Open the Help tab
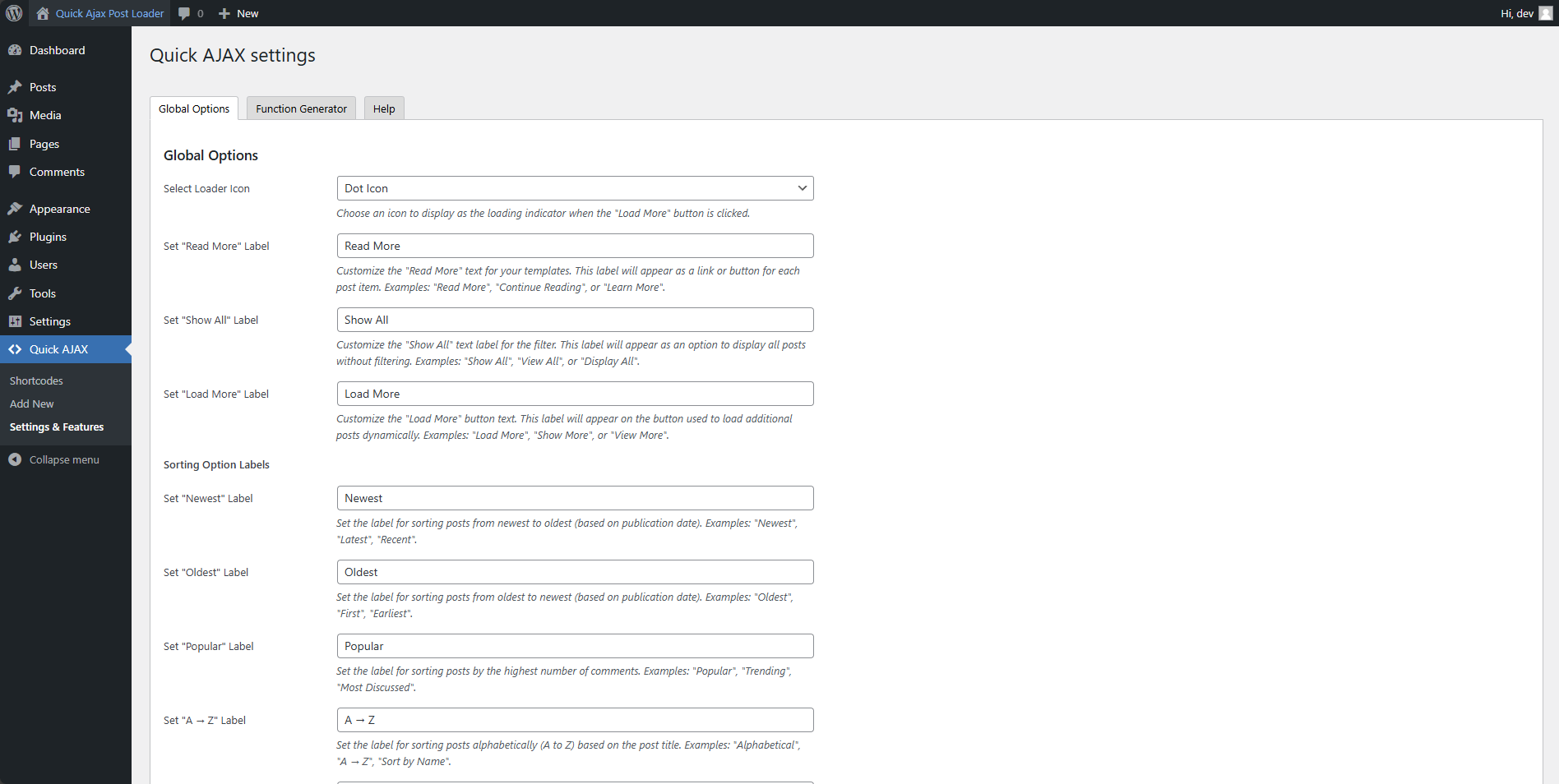 tap(384, 108)
